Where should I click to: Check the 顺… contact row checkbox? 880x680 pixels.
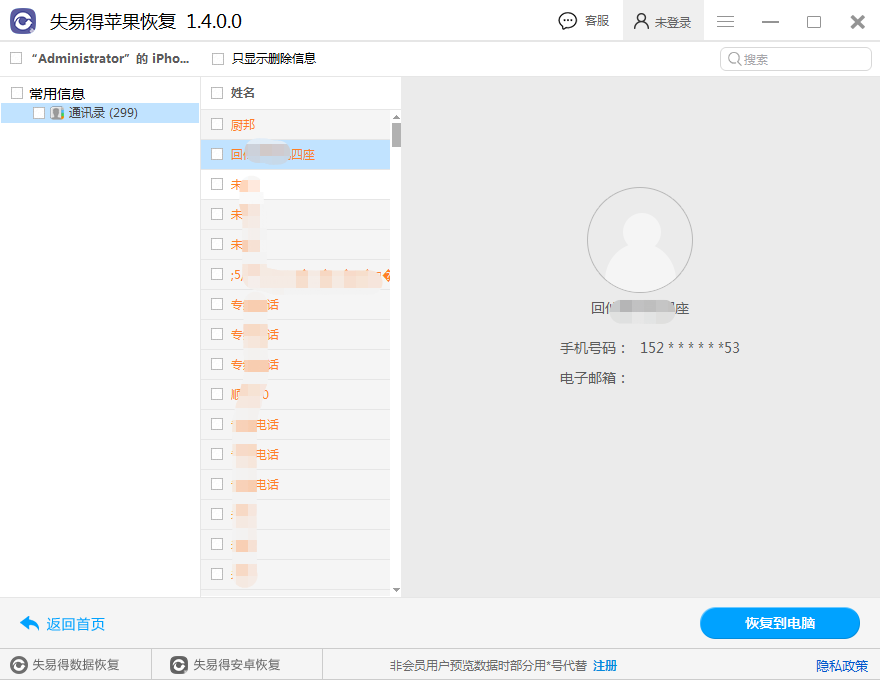tap(217, 394)
